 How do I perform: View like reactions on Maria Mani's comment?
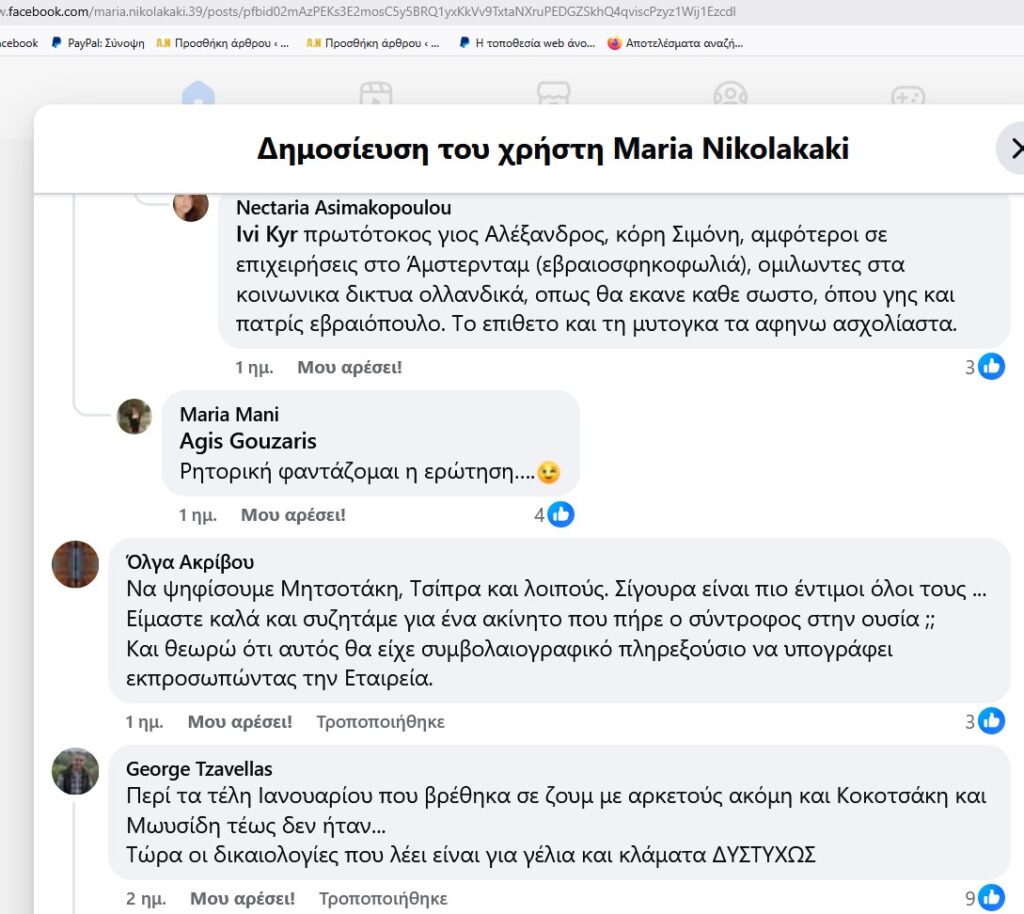554,514
